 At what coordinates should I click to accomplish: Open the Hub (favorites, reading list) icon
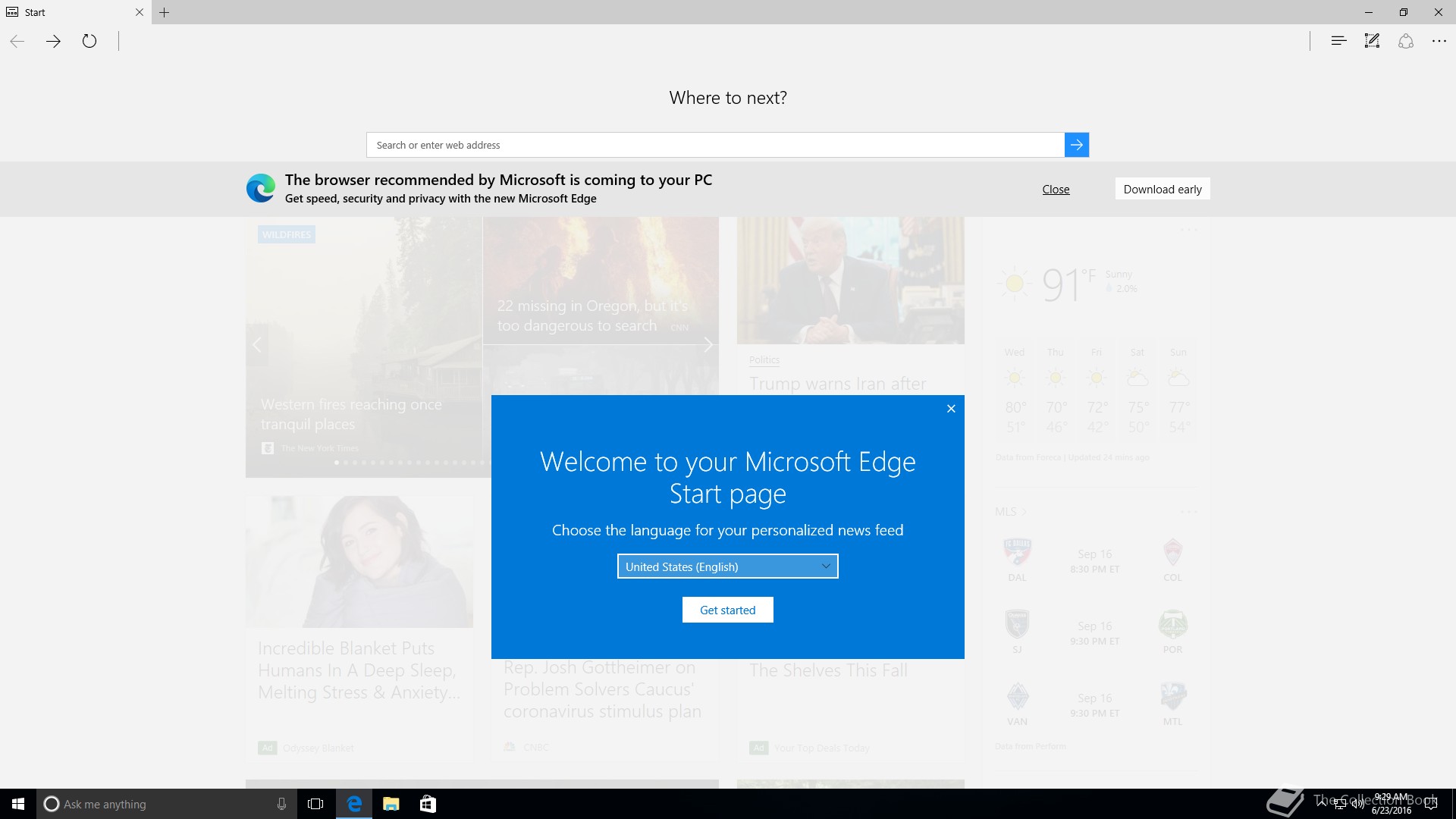point(1338,41)
